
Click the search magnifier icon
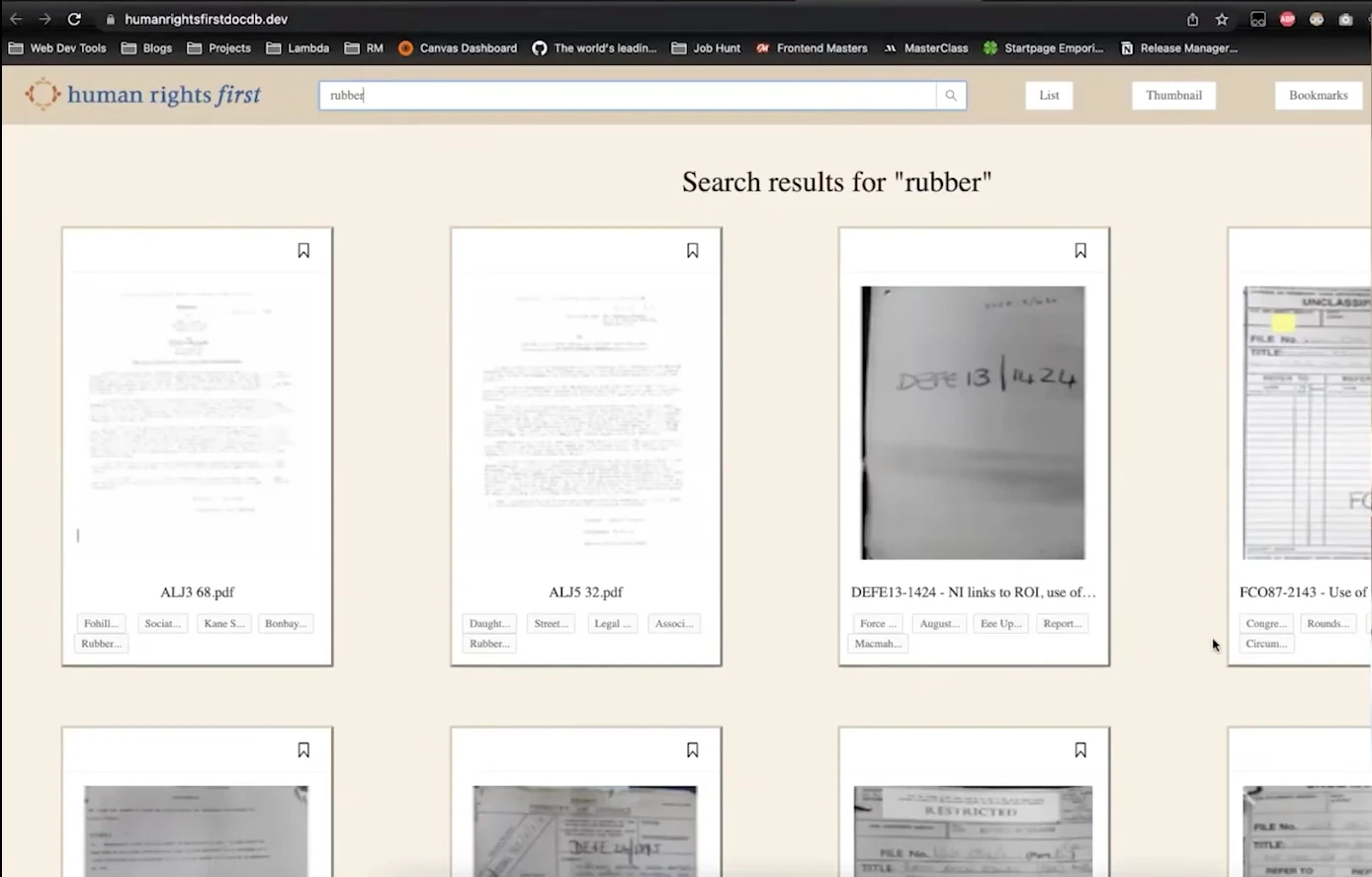point(949,95)
